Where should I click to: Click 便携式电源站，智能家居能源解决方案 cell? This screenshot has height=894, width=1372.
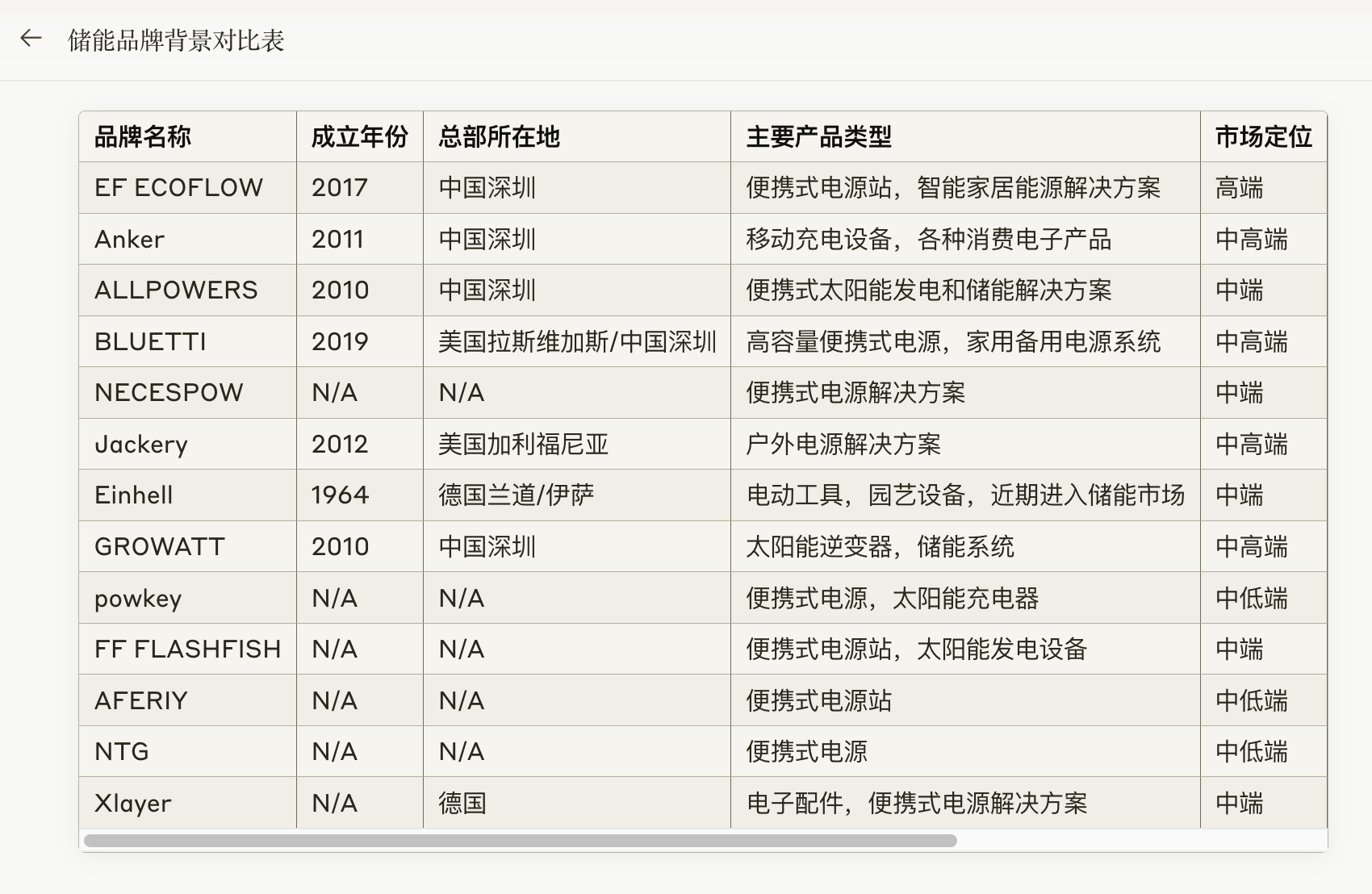[966, 188]
